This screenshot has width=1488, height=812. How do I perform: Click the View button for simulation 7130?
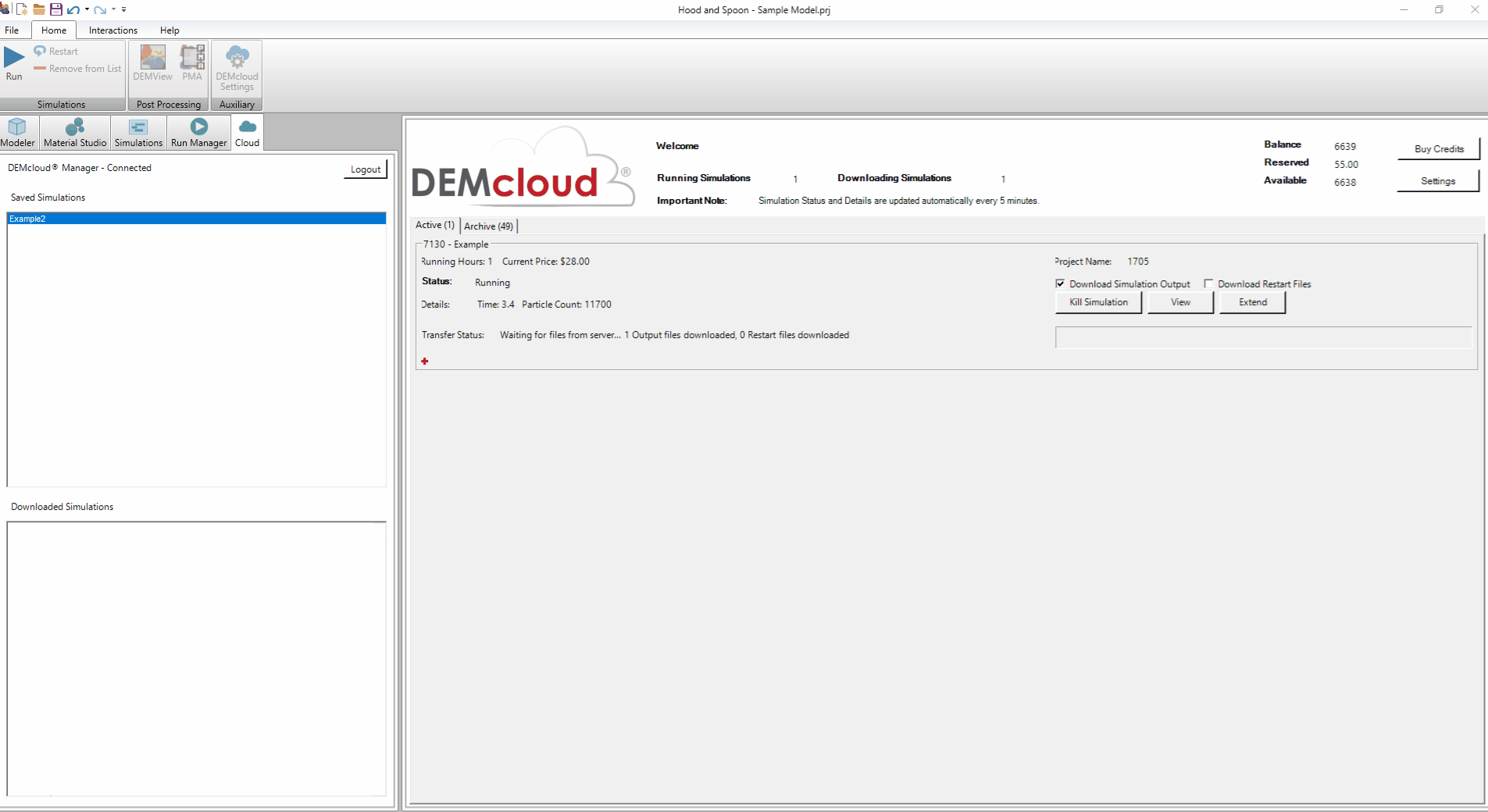tap(1180, 302)
